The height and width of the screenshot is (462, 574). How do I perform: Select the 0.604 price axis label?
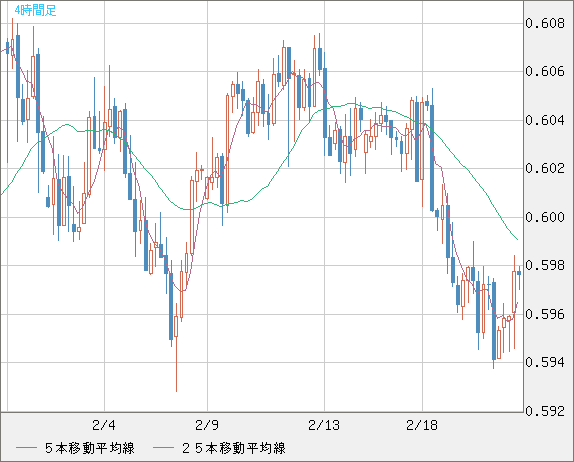(545, 120)
